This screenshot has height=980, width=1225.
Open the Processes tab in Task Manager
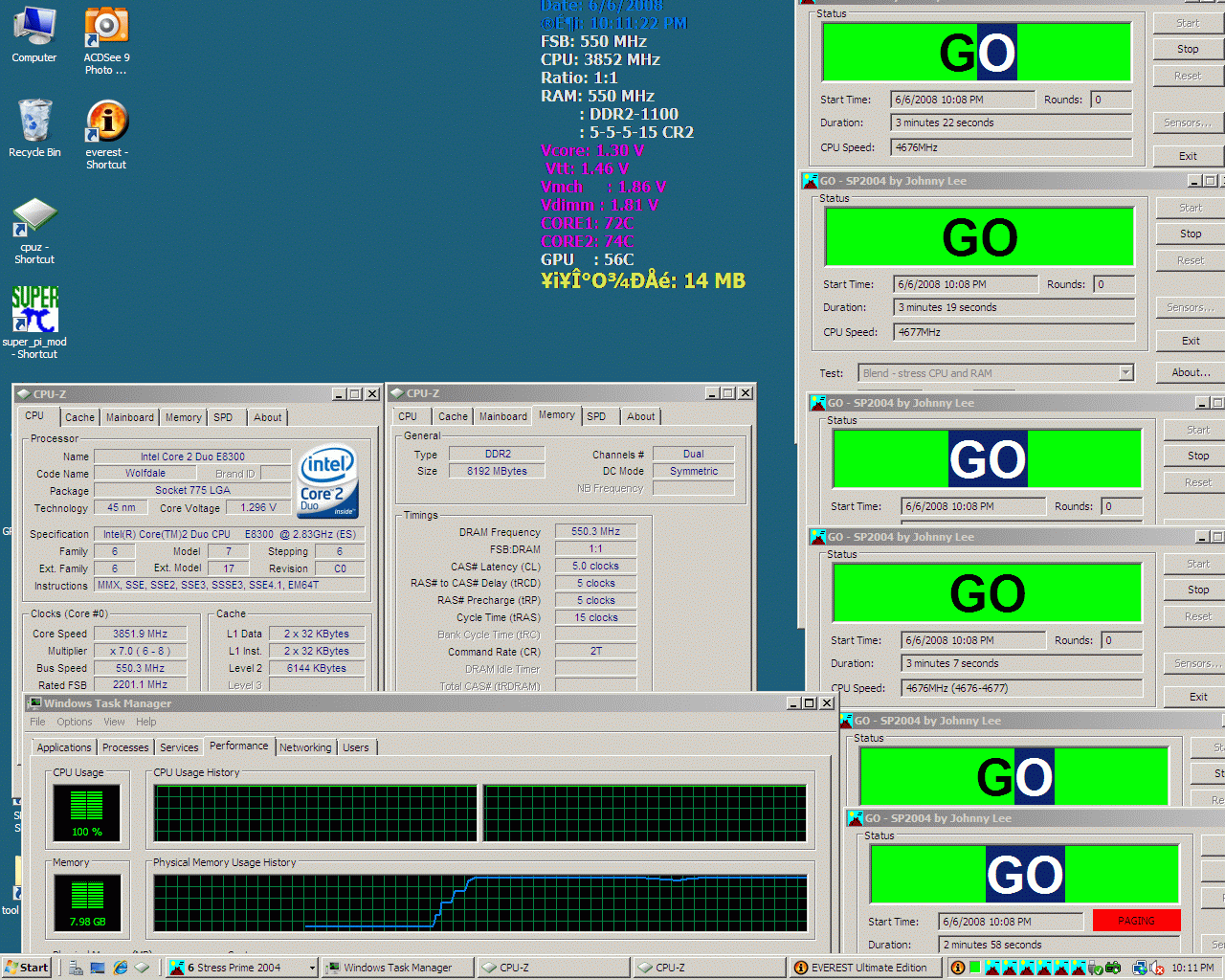point(125,747)
